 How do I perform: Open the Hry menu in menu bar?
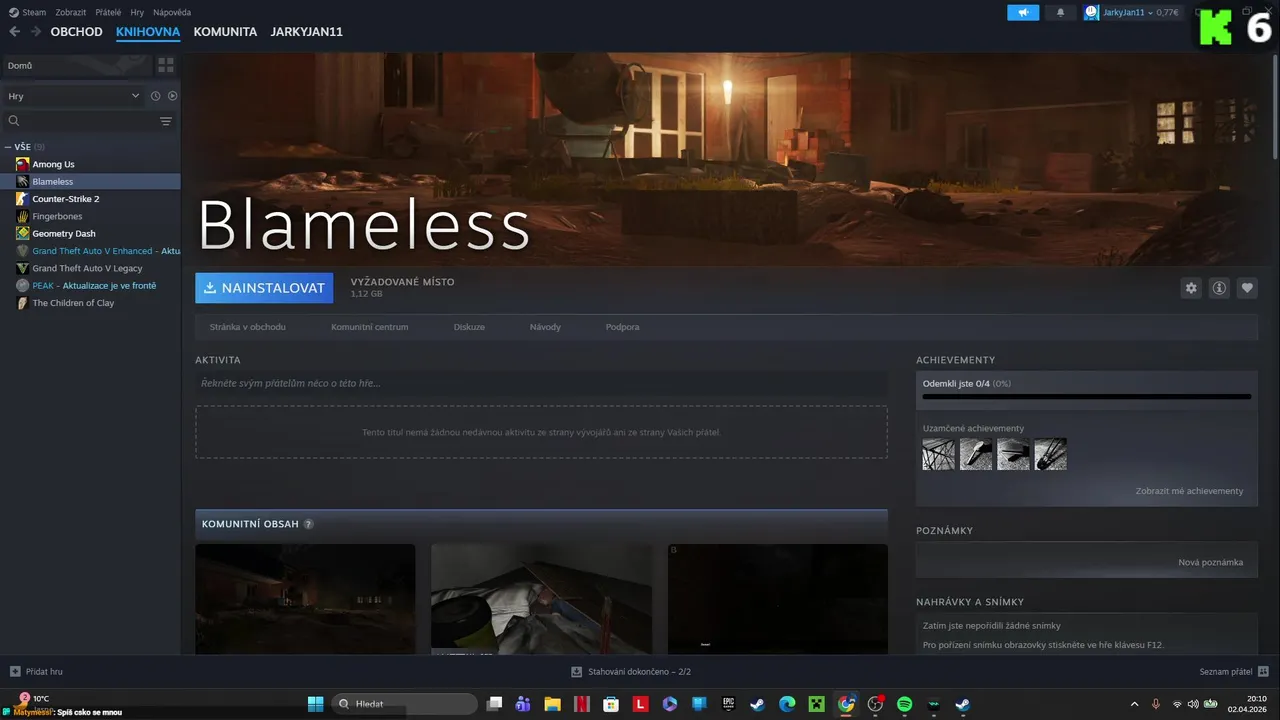(137, 13)
